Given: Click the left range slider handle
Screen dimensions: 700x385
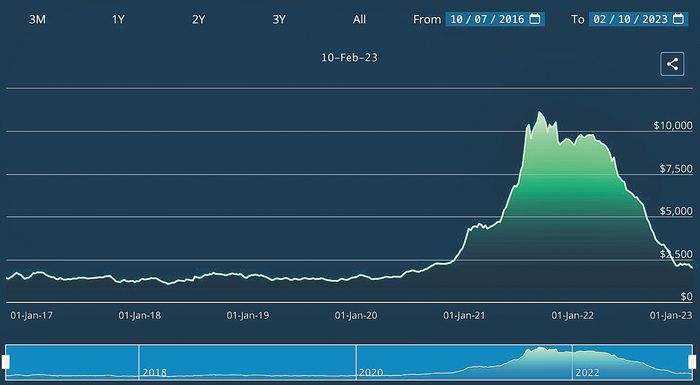Looking at the screenshot, I should 6,362.
